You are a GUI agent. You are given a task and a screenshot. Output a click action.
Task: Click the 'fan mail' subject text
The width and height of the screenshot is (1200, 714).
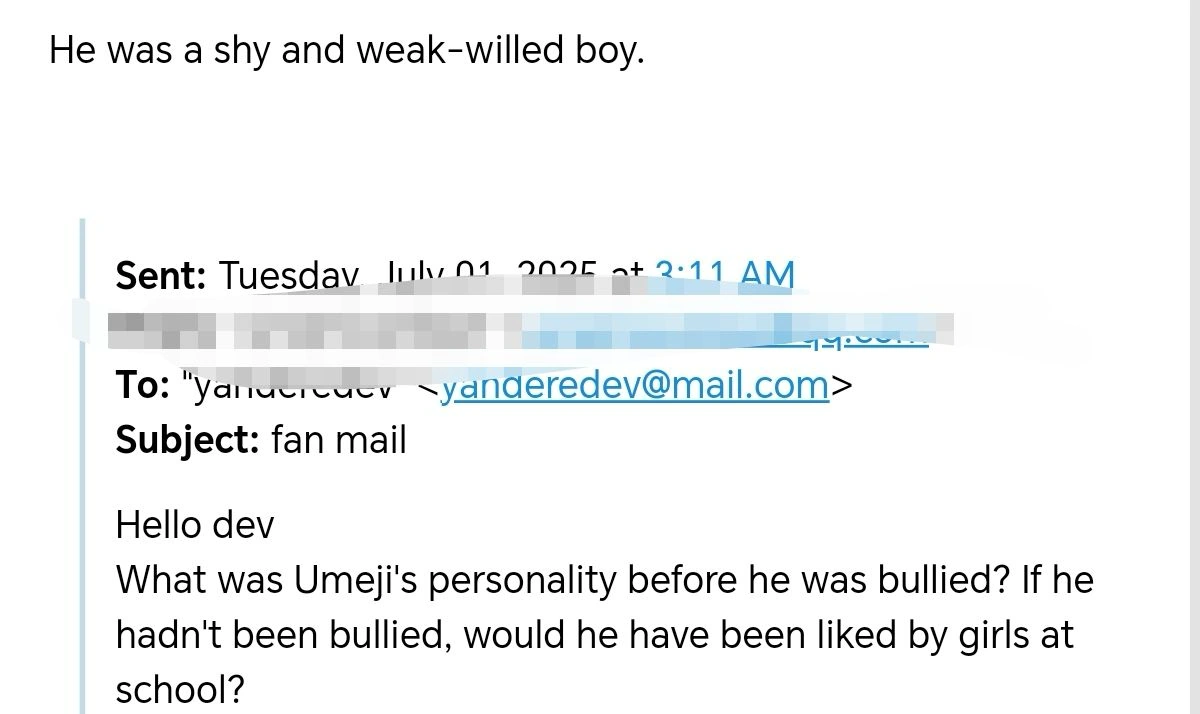point(339,440)
